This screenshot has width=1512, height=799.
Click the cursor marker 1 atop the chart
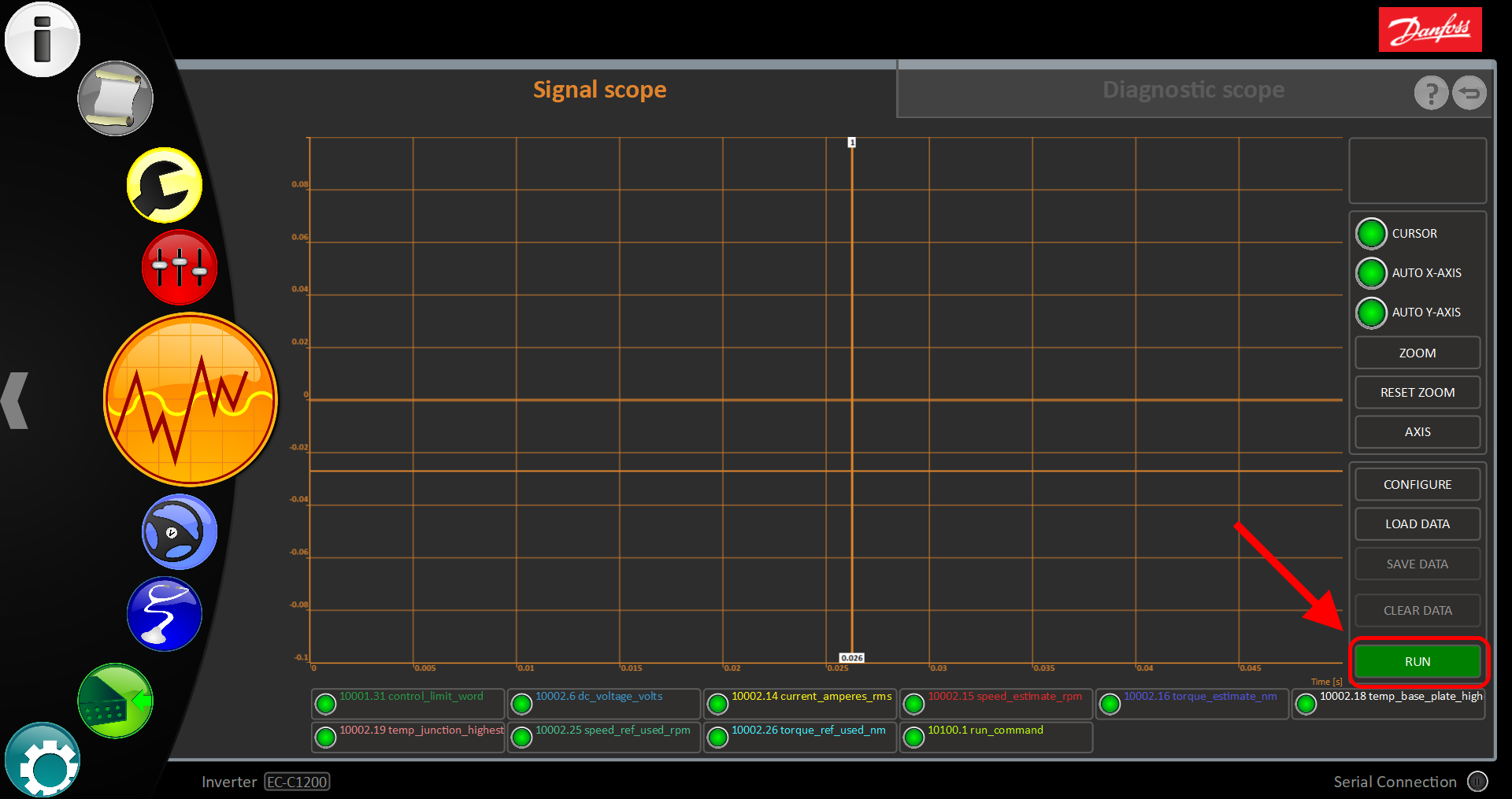[851, 142]
